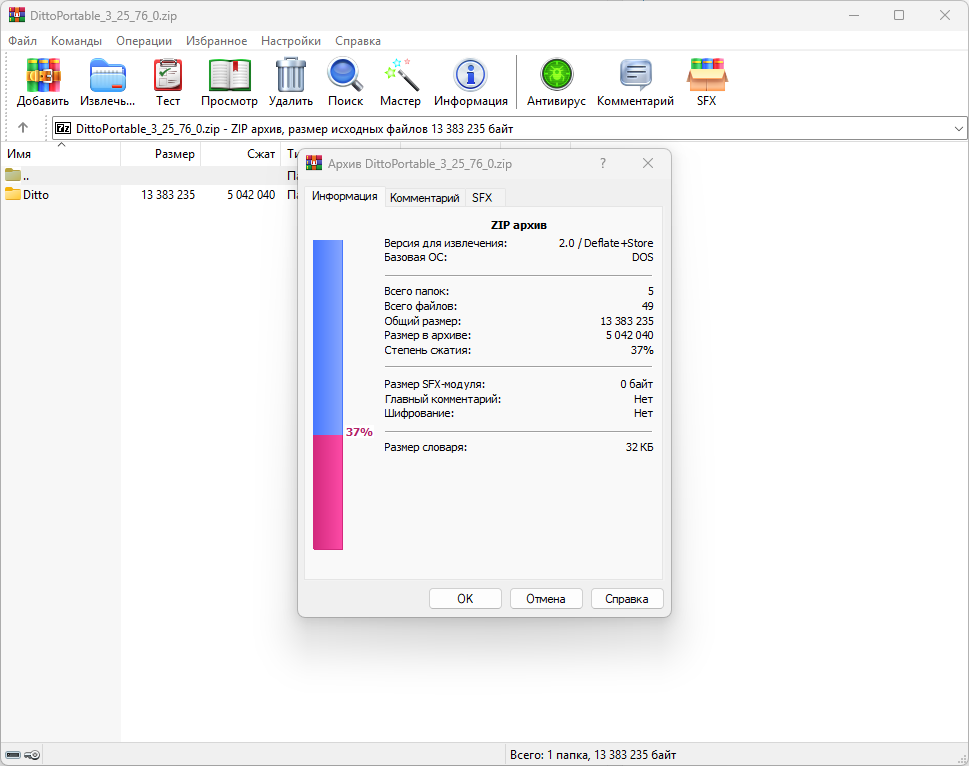Click the 'ZIP архив' dialog heading
The width and height of the screenshot is (969, 766).
point(518,225)
